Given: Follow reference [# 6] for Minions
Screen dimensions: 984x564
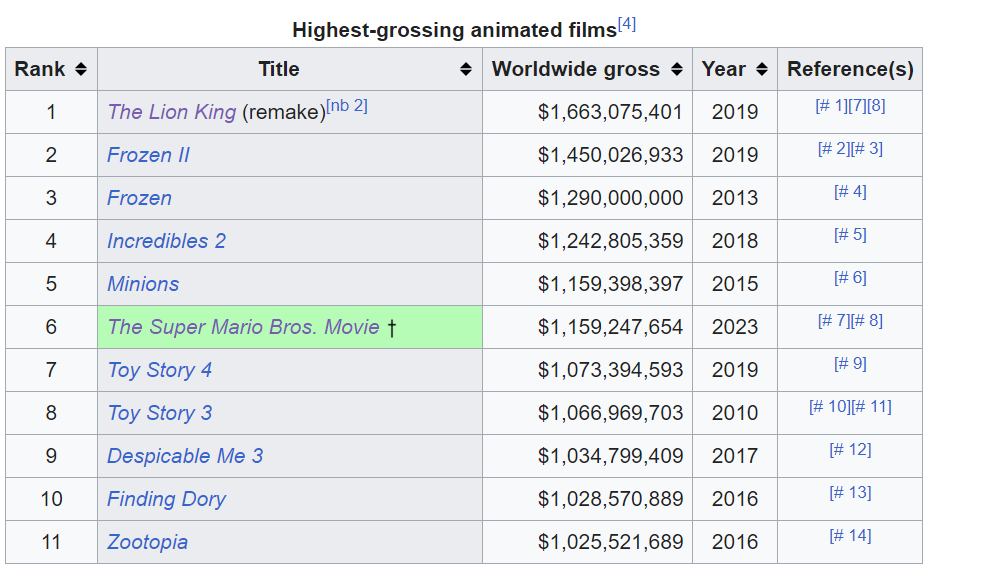Looking at the screenshot, I should pos(850,277).
